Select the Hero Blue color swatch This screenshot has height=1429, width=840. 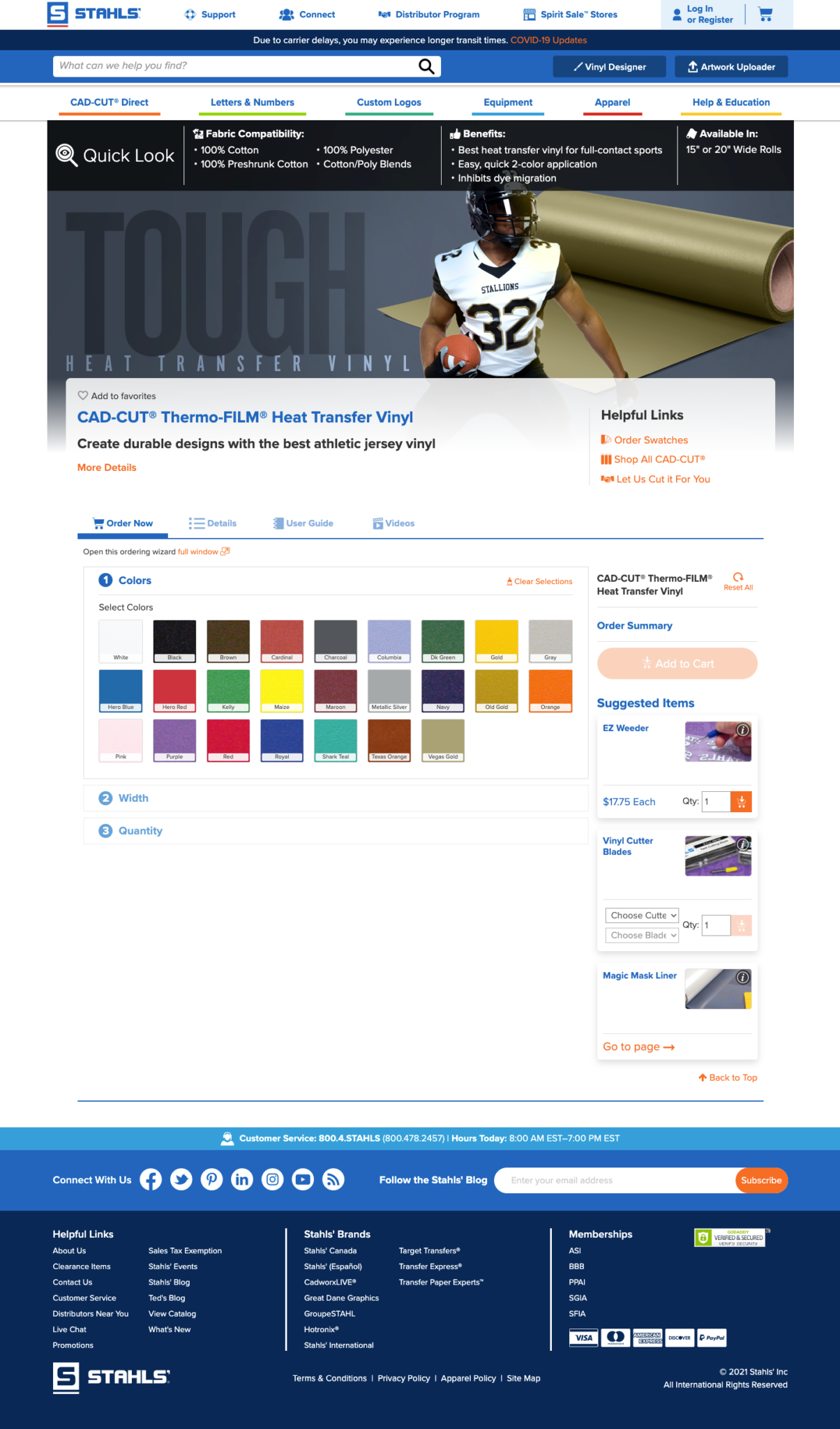pyautogui.click(x=121, y=691)
